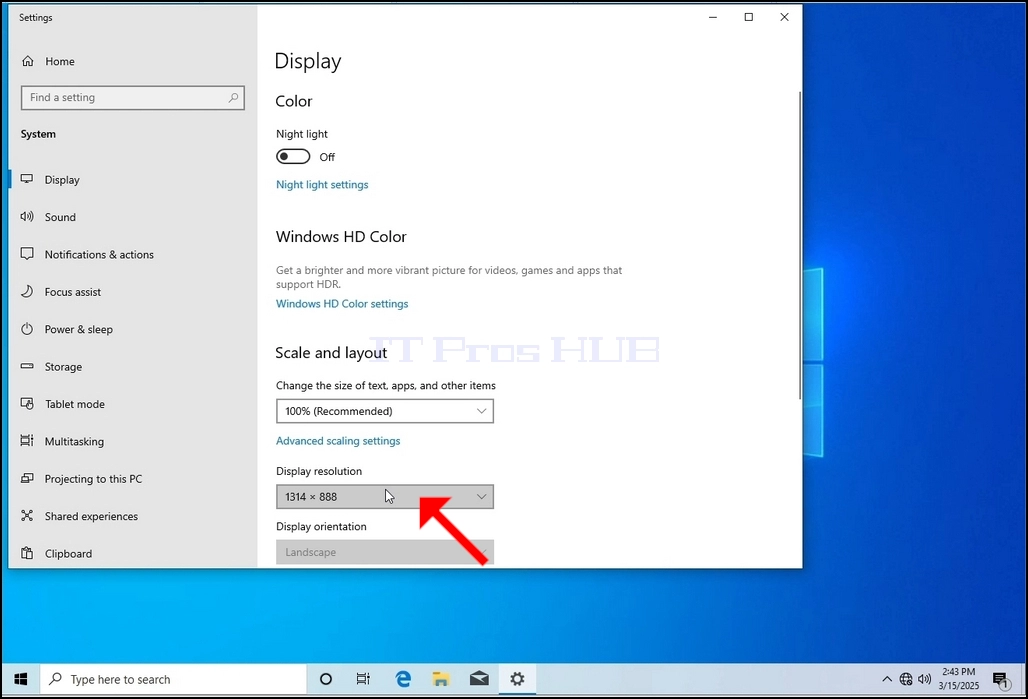Select Shared experiences in sidebar

pos(133,516)
